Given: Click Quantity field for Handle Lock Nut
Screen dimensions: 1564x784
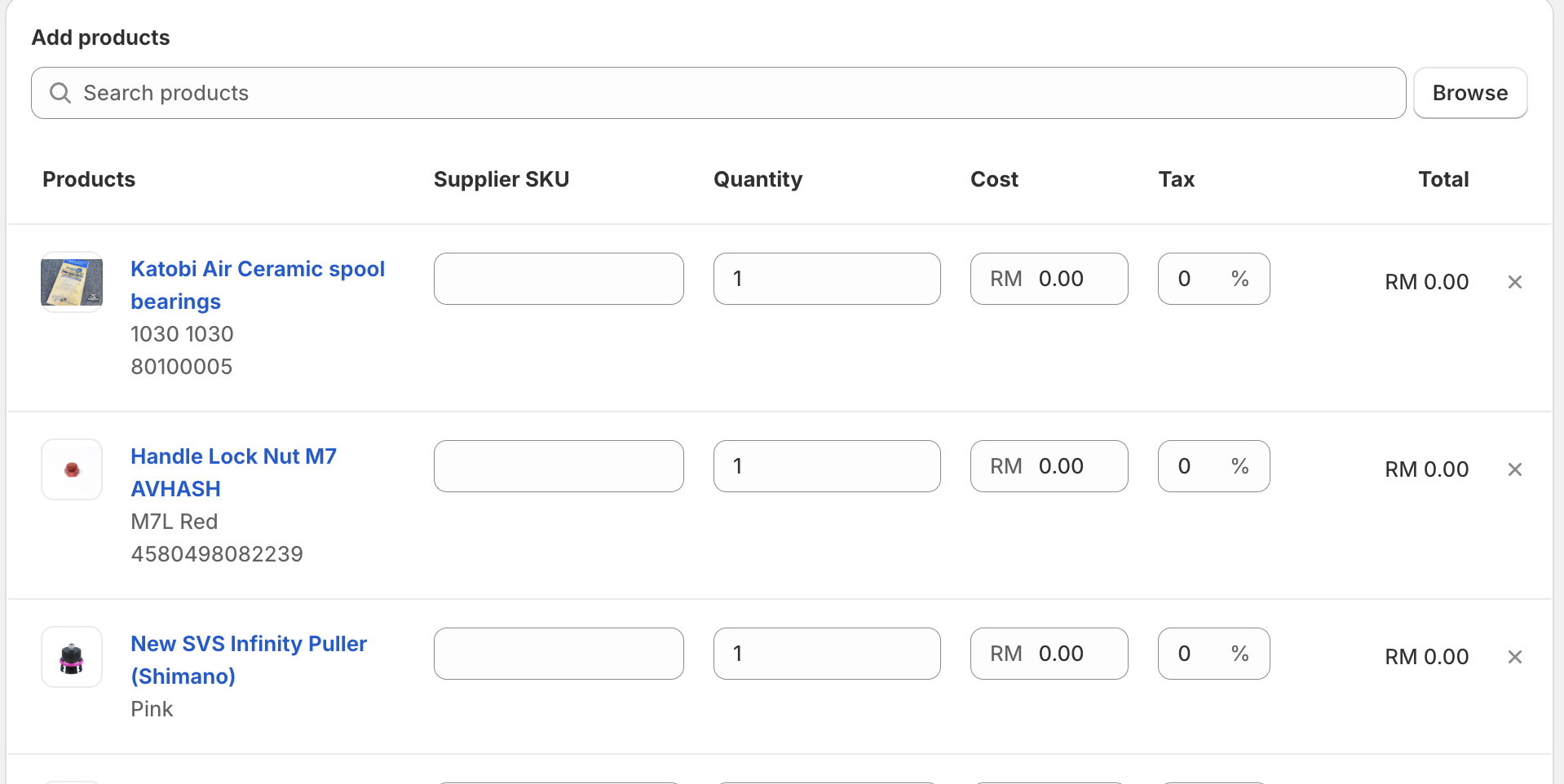Looking at the screenshot, I should 826,466.
